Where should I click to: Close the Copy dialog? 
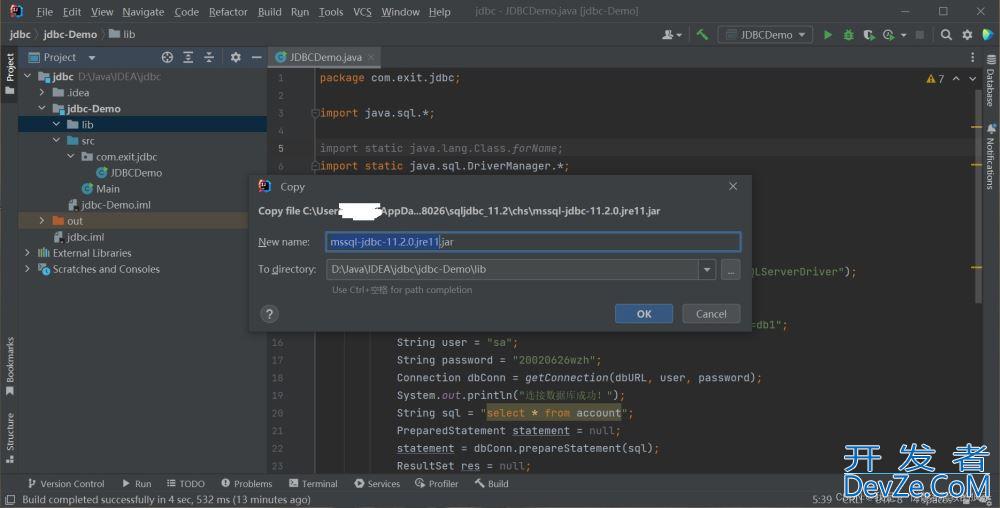point(733,186)
